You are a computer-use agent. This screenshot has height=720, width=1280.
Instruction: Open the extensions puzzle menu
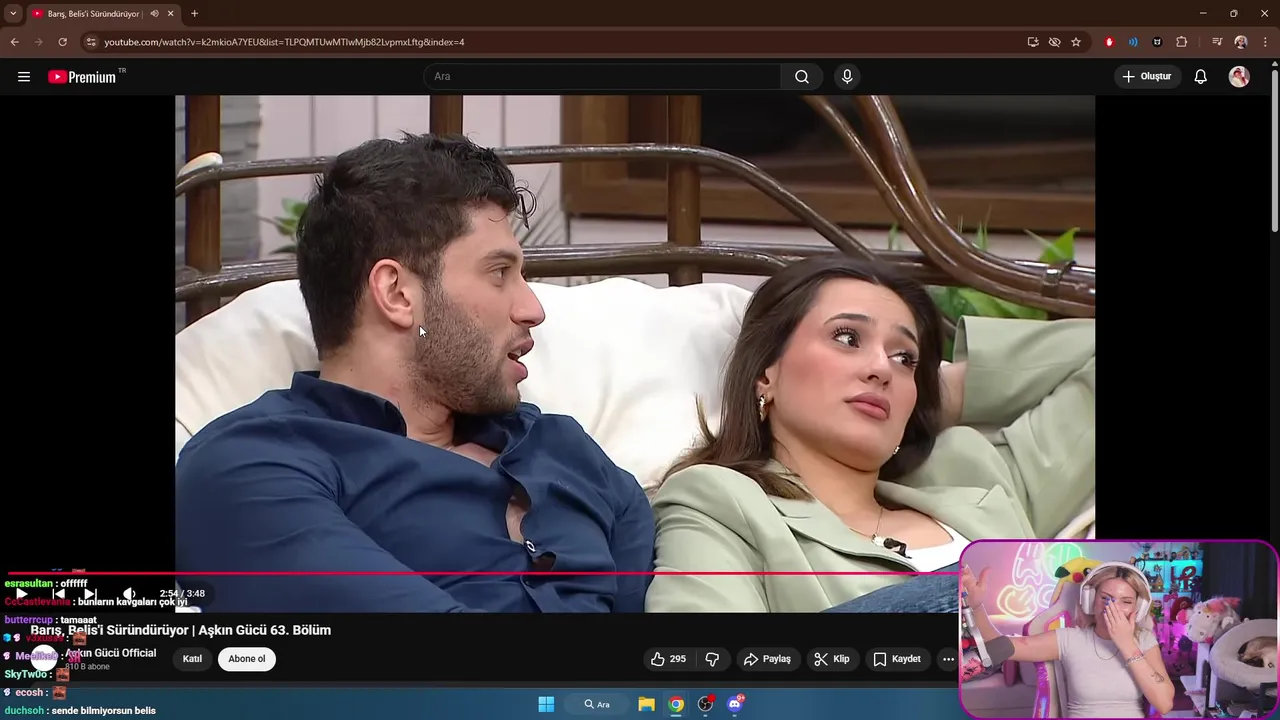pos(1182,42)
